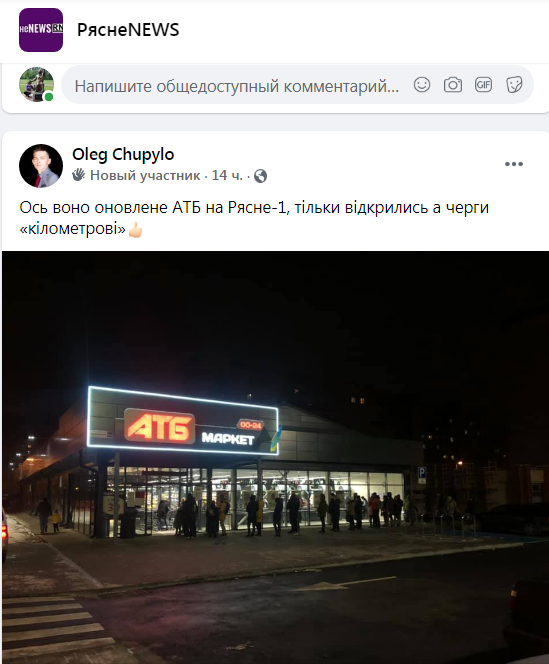549x664 pixels.
Task: Open Oleg Chupylo's profile name link
Action: pyautogui.click(x=123, y=155)
